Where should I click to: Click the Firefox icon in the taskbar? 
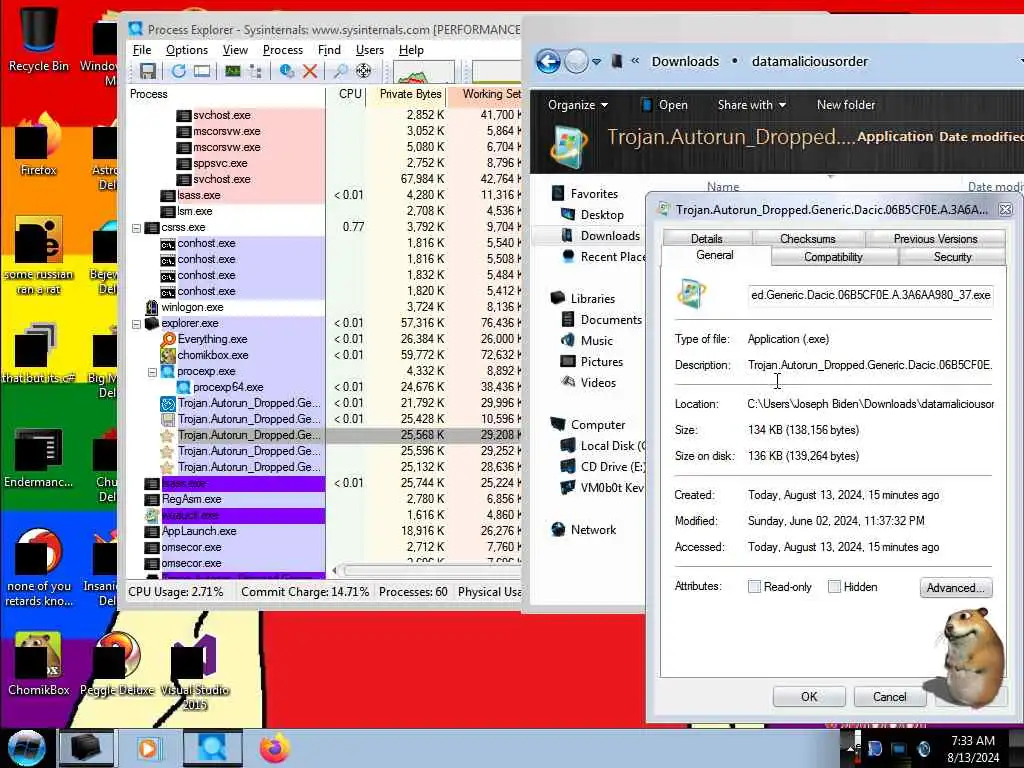point(274,748)
